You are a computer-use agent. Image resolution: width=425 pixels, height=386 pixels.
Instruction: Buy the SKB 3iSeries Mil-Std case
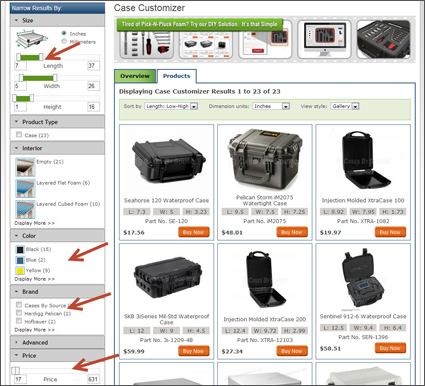point(194,351)
